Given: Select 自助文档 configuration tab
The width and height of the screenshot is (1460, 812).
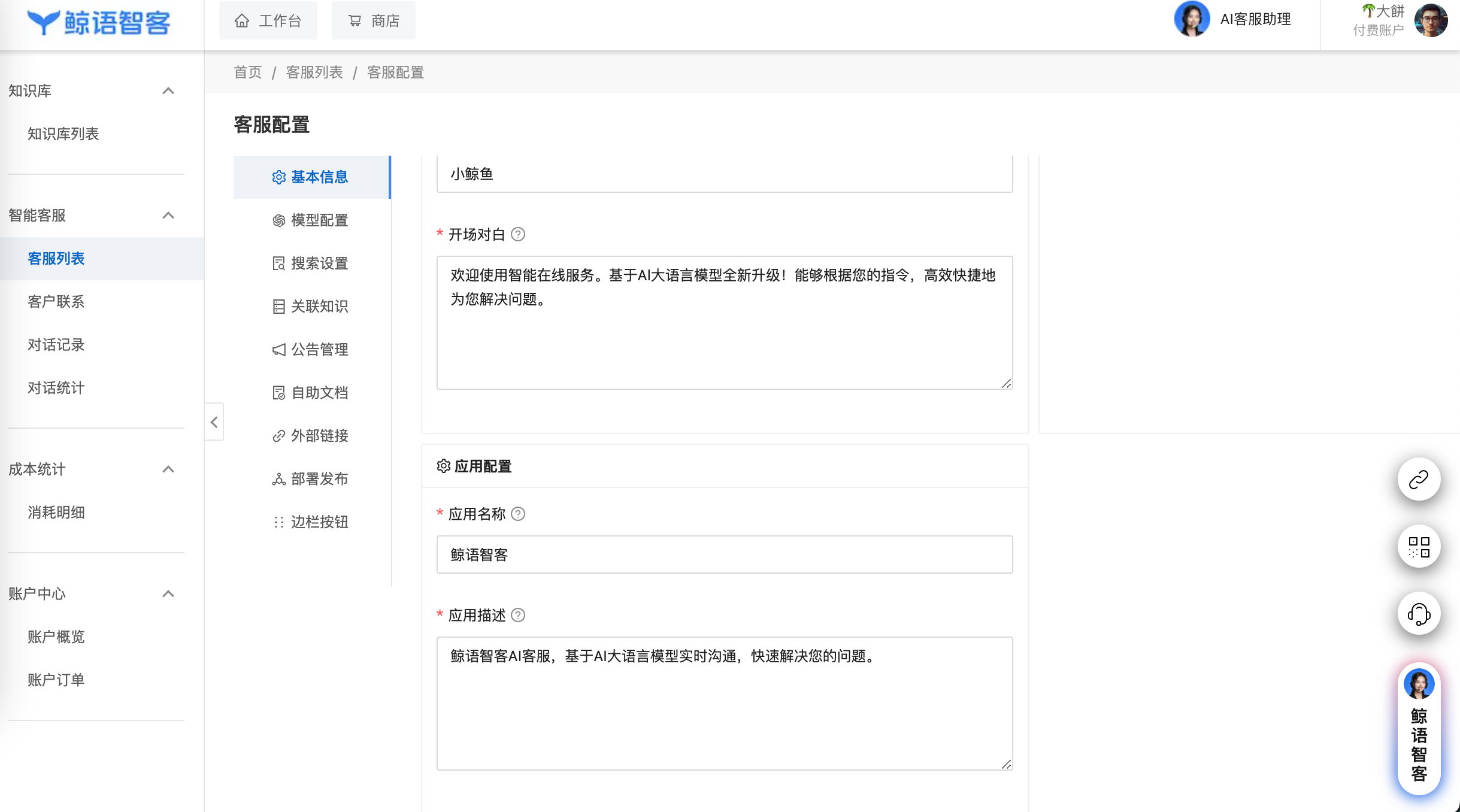Looking at the screenshot, I should coord(311,393).
